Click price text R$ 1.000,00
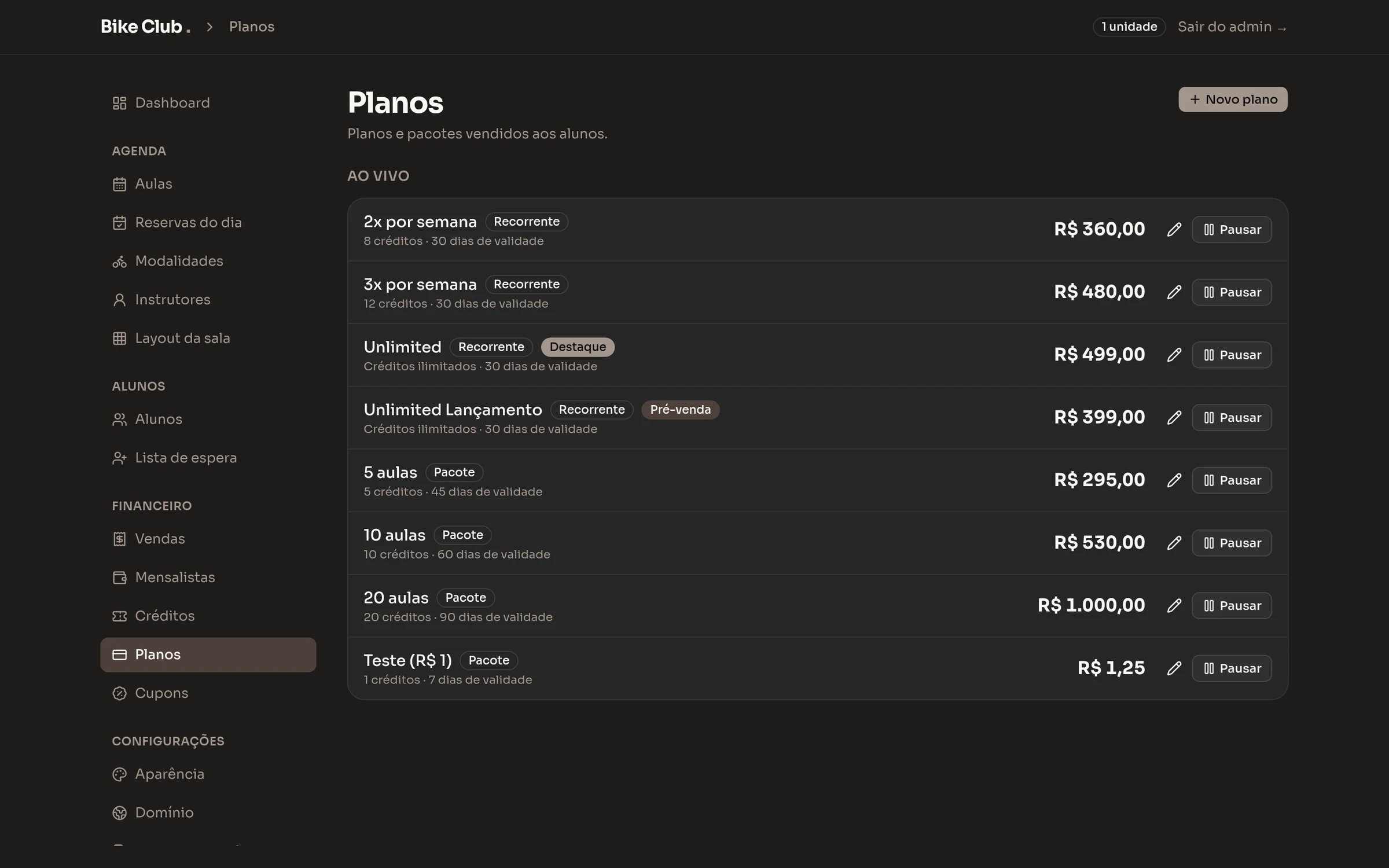 coord(1091,605)
